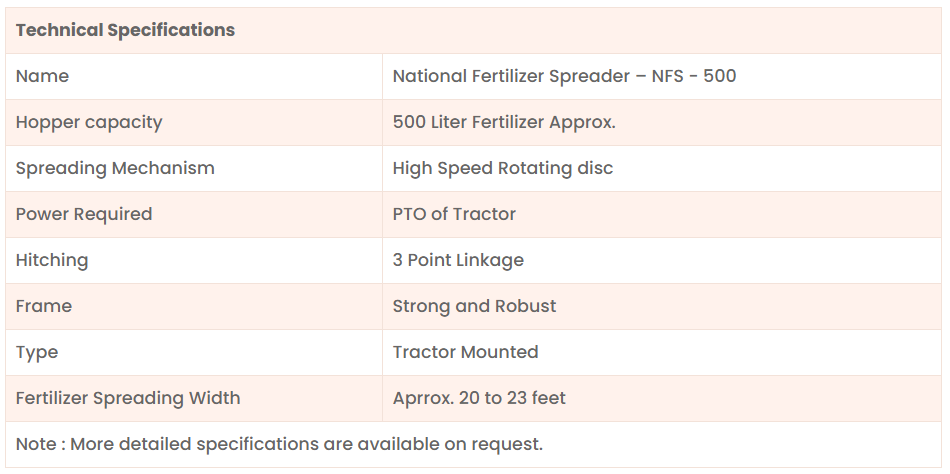The width and height of the screenshot is (950, 474).
Task: Click the PTO of Tractor value
Action: (x=454, y=214)
